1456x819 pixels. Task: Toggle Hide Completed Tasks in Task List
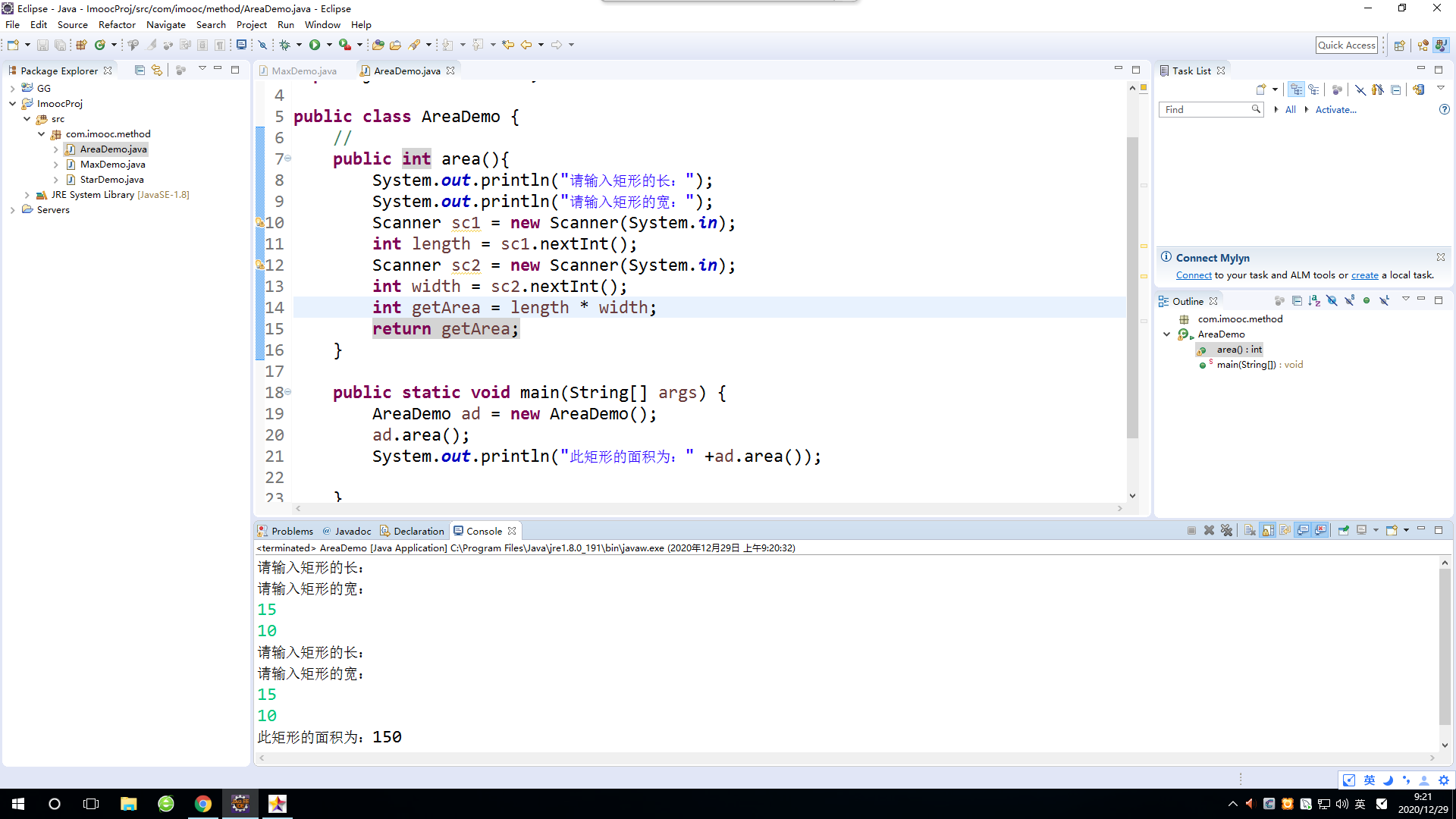[1360, 89]
